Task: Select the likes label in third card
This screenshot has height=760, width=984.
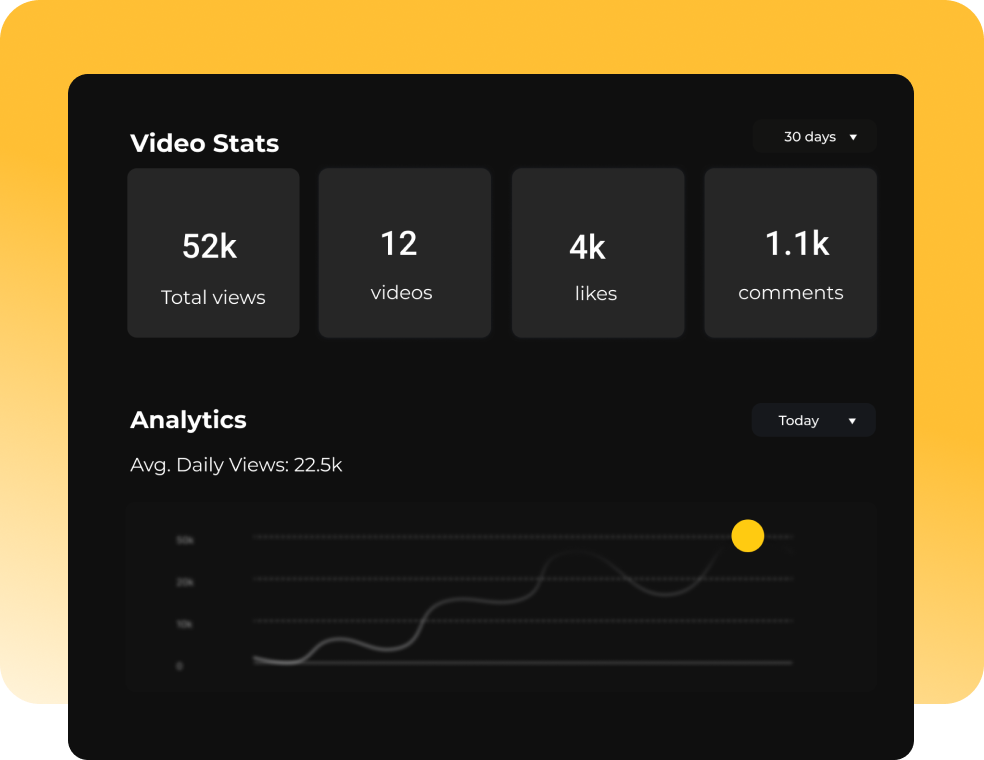Action: click(595, 294)
